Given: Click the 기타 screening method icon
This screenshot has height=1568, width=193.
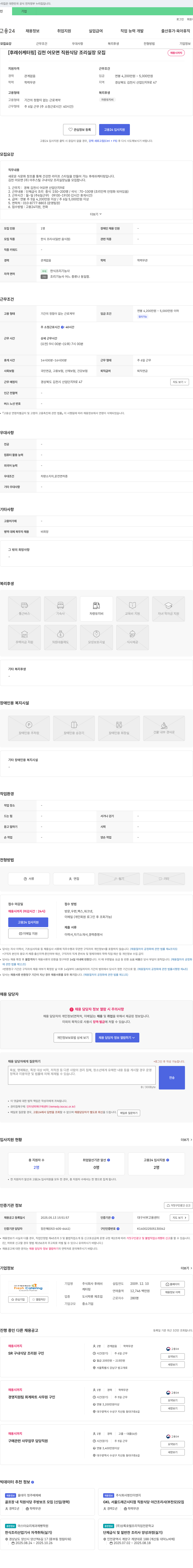Looking at the screenshot, I should click(x=164, y=879).
